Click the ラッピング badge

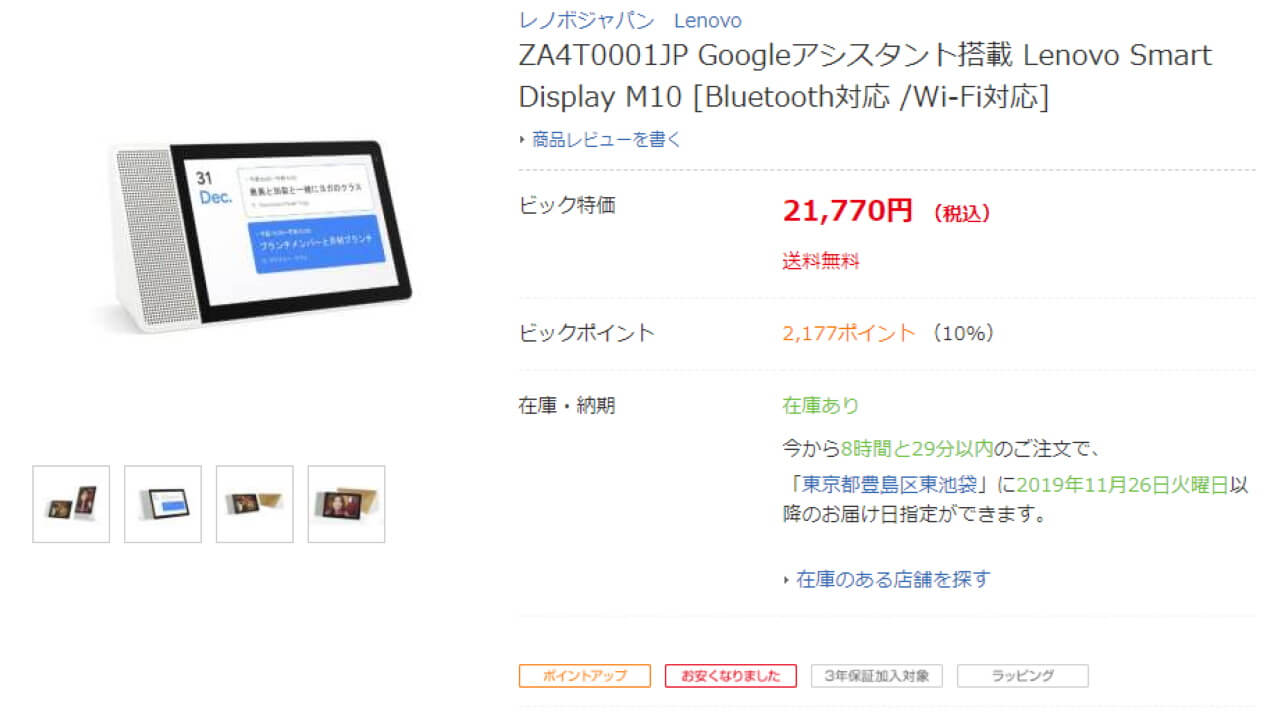[1022, 676]
